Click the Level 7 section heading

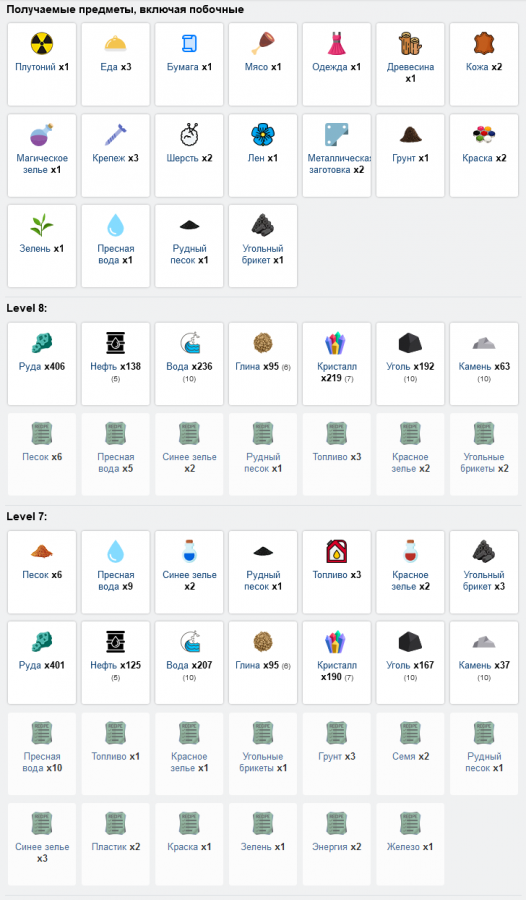[x=26, y=517]
